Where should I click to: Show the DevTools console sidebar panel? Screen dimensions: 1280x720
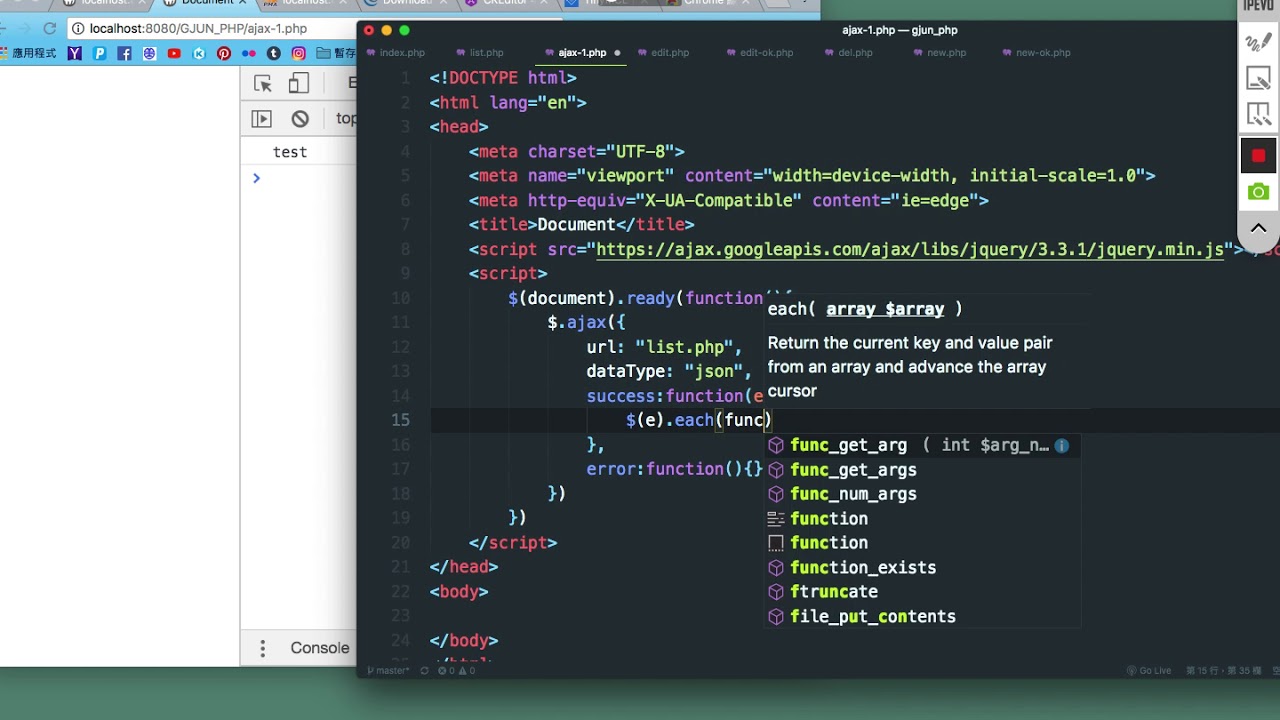click(261, 118)
